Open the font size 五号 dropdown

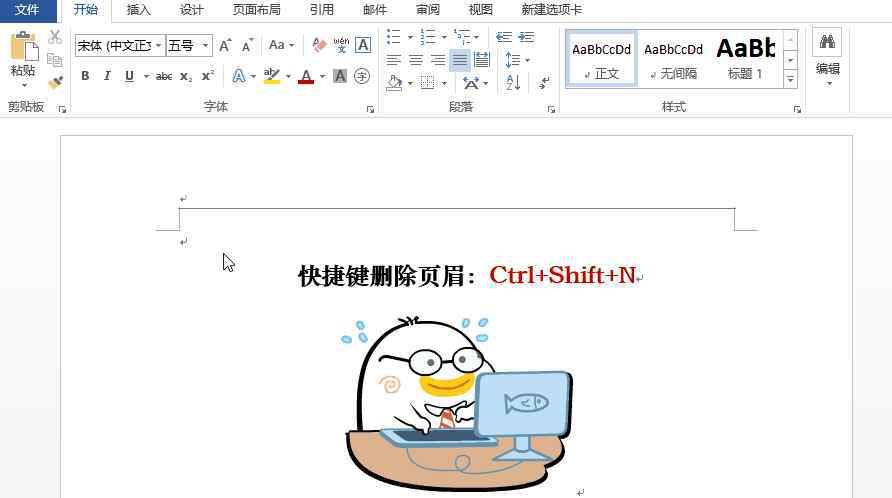tap(206, 45)
